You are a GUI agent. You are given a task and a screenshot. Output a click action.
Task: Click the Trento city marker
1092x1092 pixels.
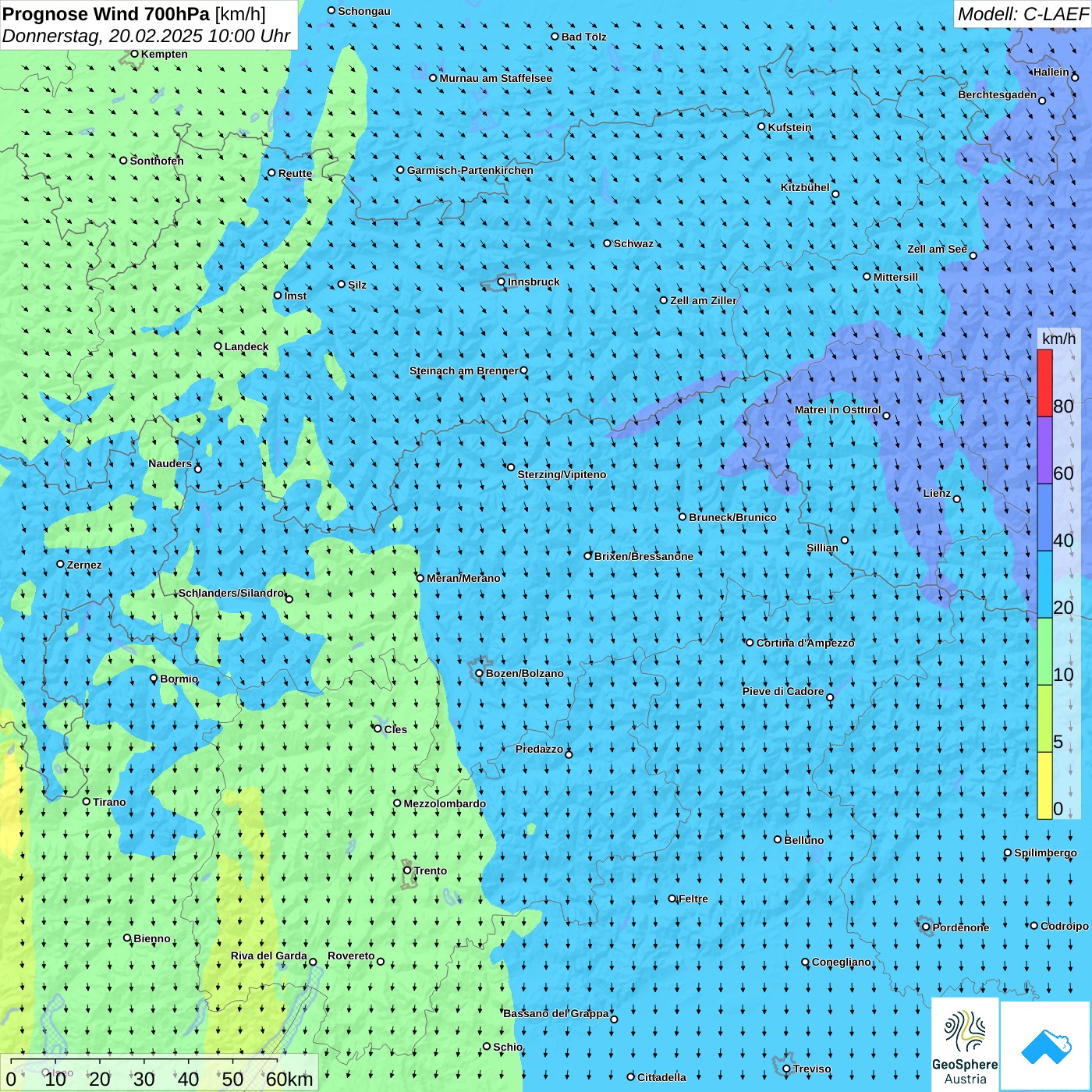tap(407, 870)
